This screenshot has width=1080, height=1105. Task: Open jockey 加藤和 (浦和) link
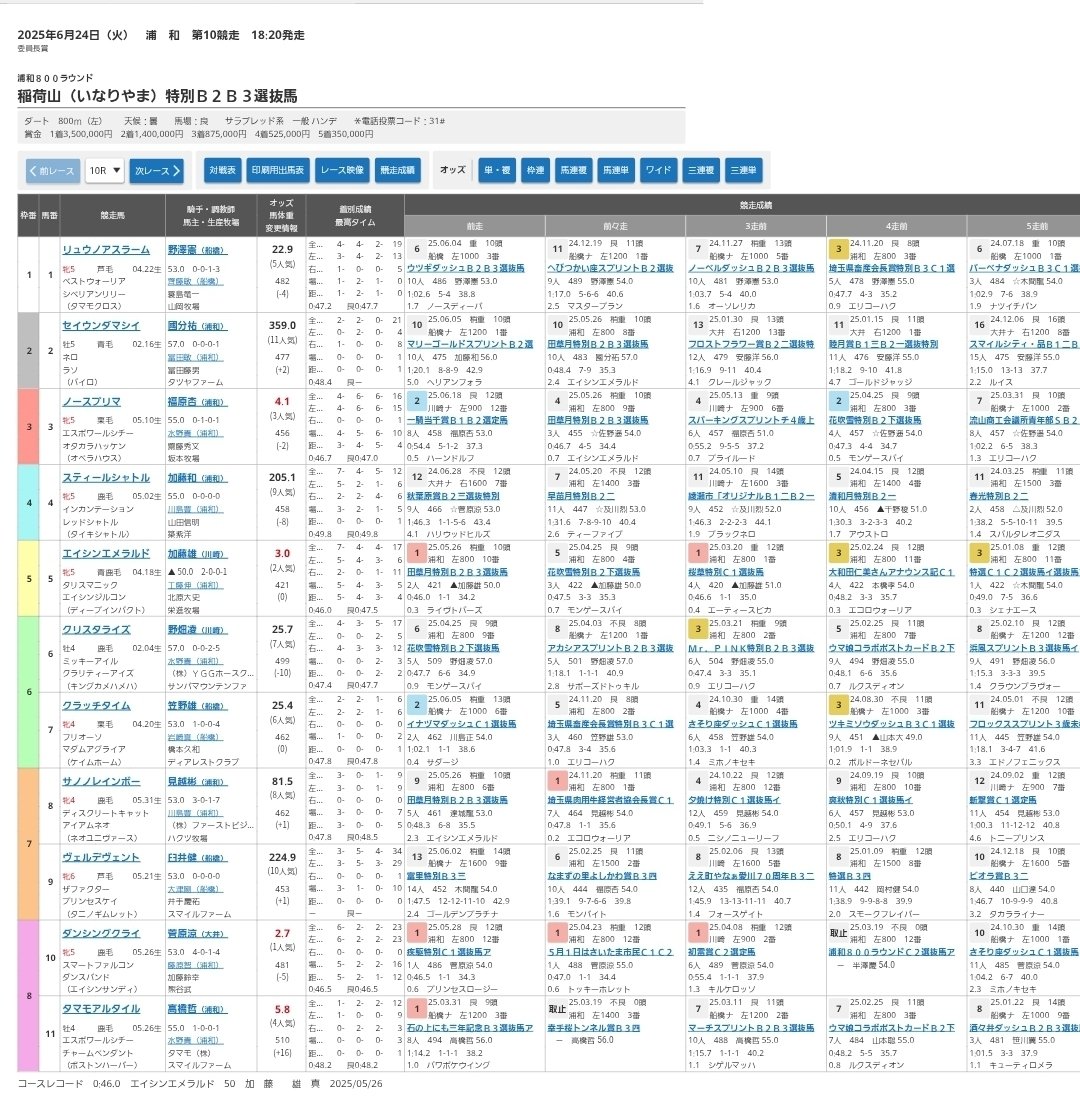[x=197, y=478]
